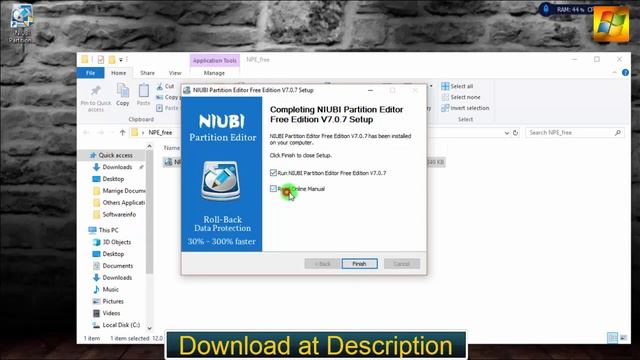Click the search magnifier icon

618,133
